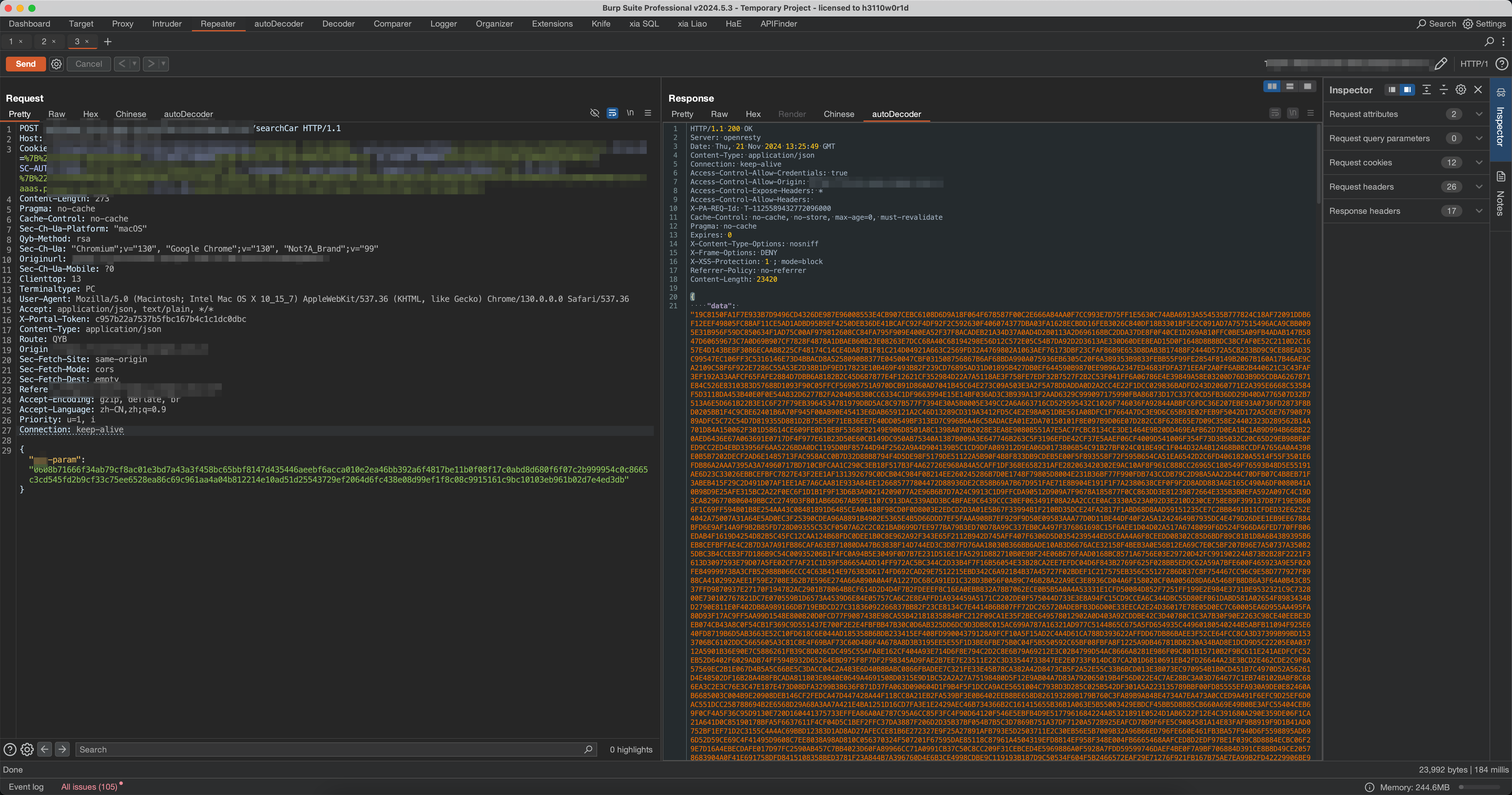
Task: Open the Intruder tab
Action: click(167, 24)
